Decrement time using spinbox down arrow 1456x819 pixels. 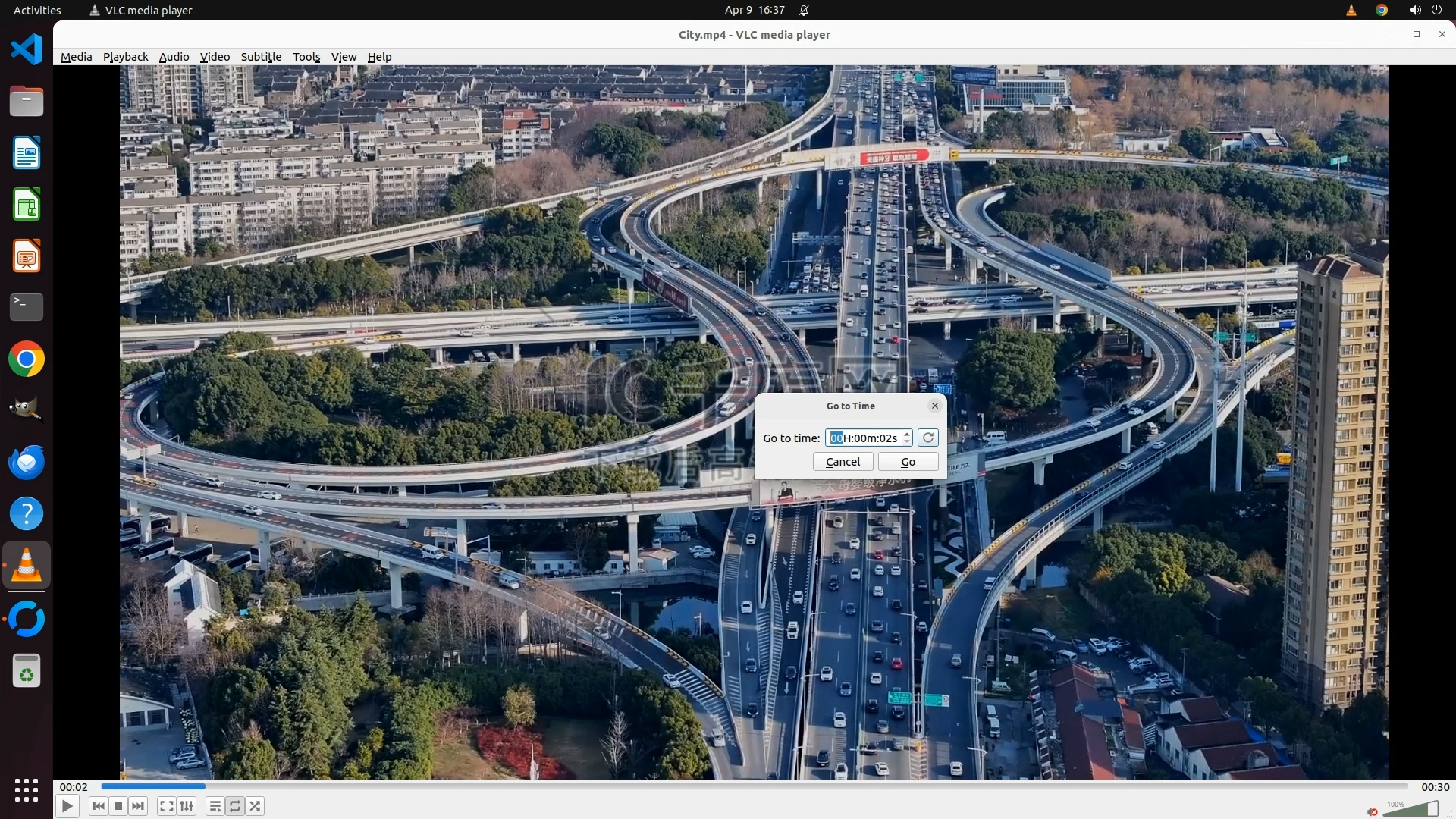[907, 442]
